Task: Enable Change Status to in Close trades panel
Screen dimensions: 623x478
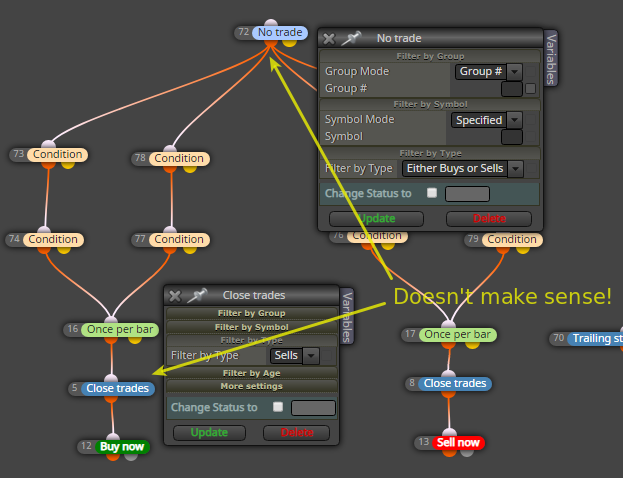Action: (278, 407)
